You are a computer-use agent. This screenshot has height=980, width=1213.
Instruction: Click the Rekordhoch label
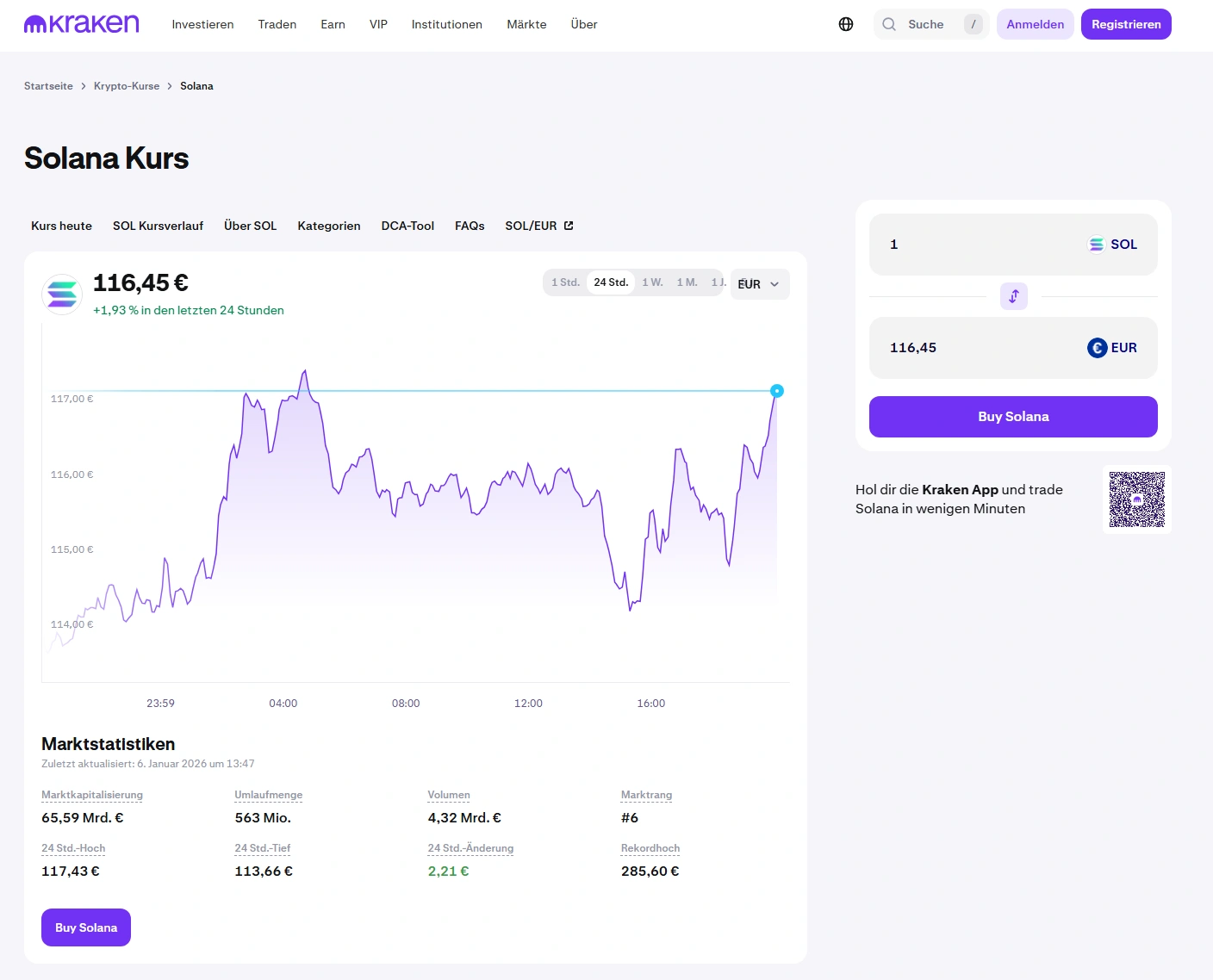[x=650, y=848]
